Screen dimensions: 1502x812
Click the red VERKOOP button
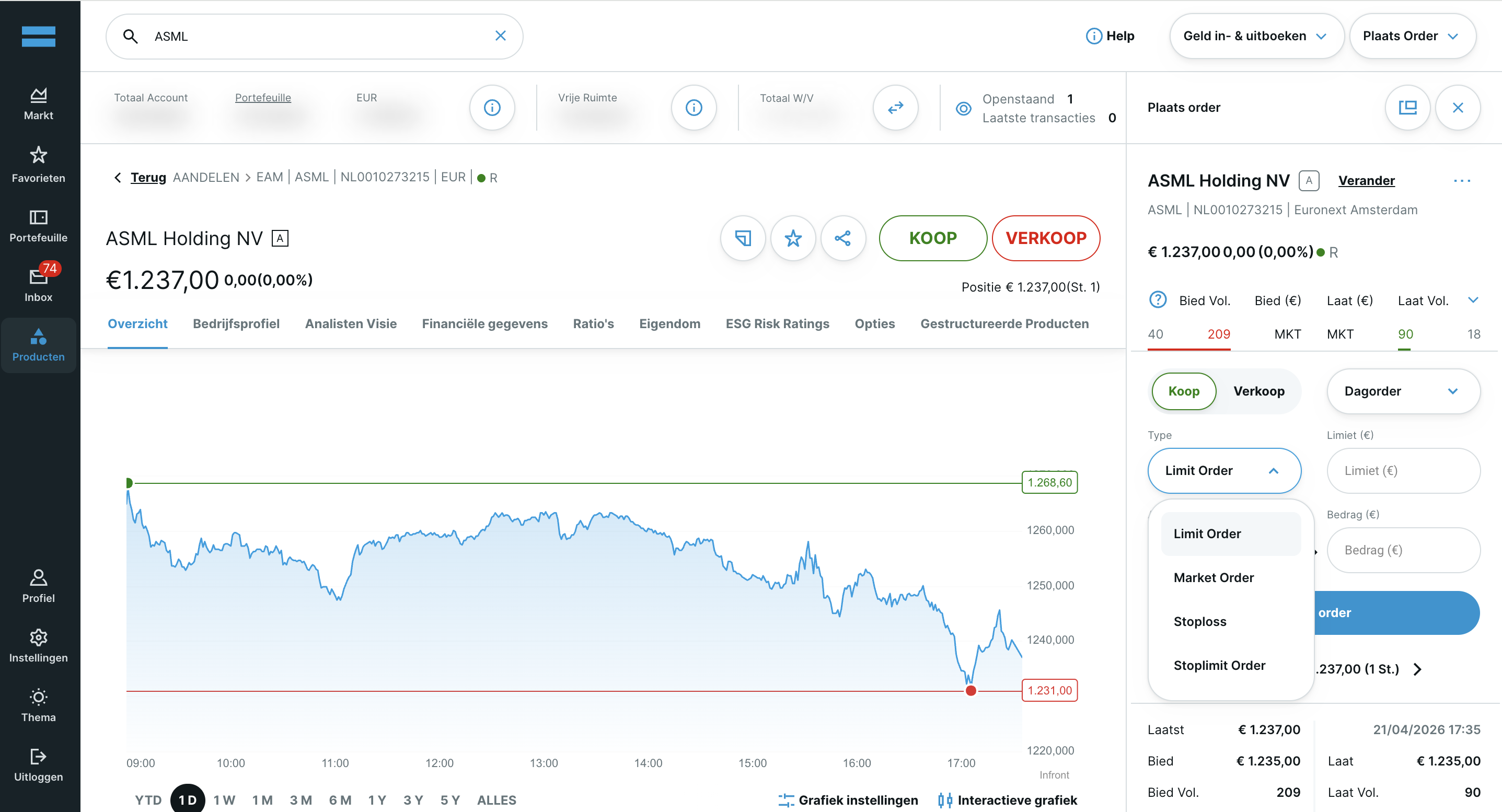pyautogui.click(x=1046, y=238)
